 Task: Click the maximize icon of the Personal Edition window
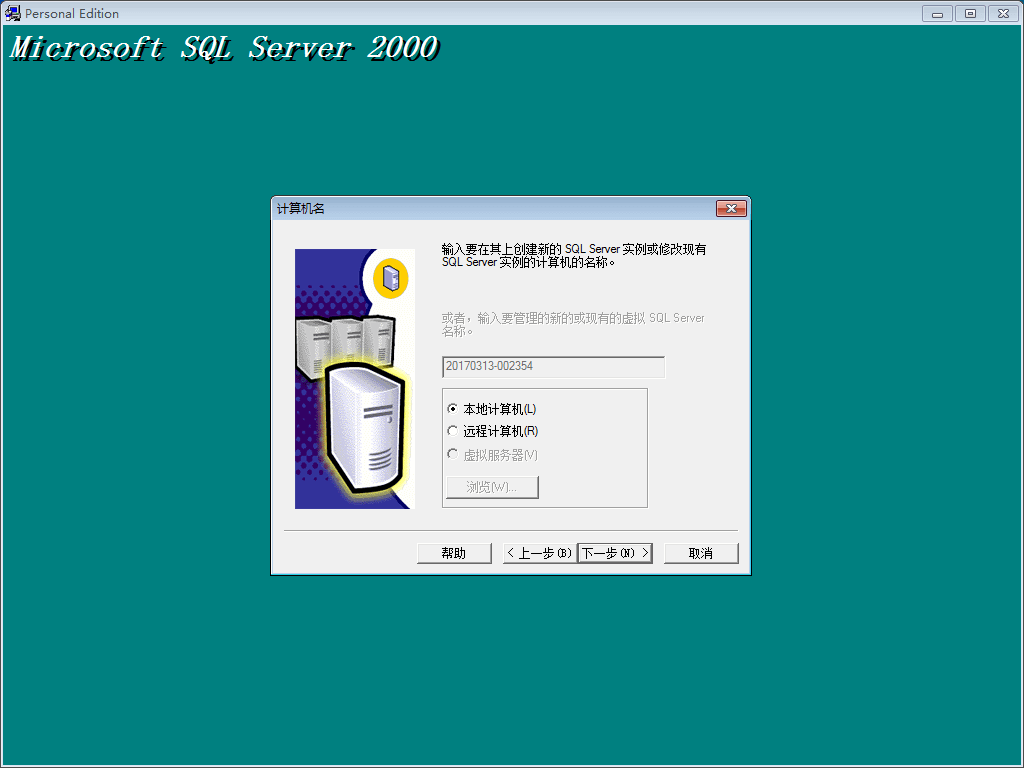(969, 13)
